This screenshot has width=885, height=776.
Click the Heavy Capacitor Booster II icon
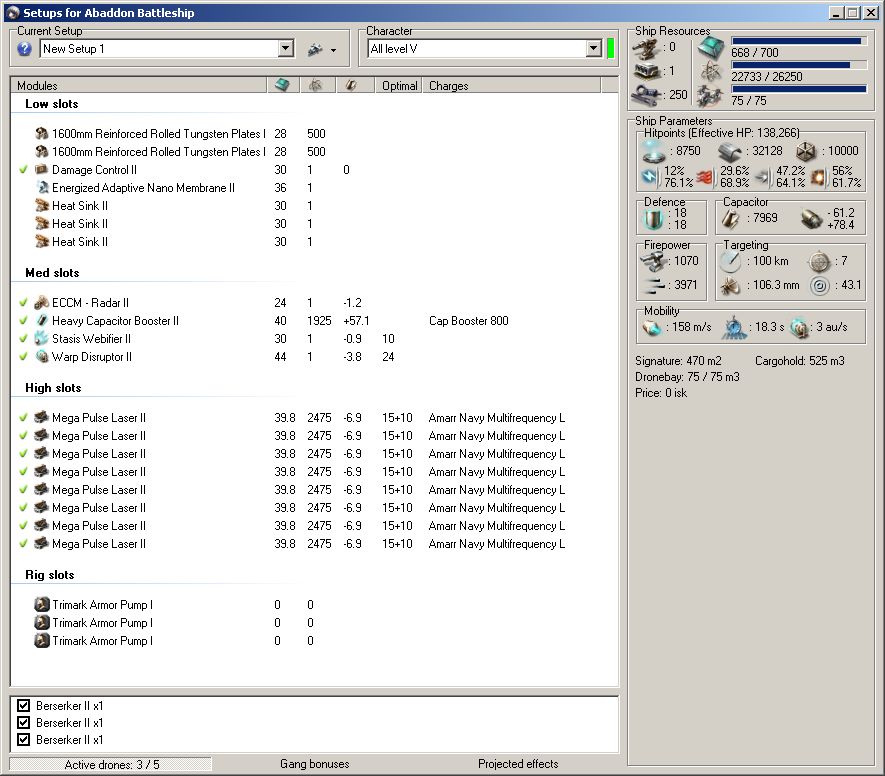(x=41, y=321)
